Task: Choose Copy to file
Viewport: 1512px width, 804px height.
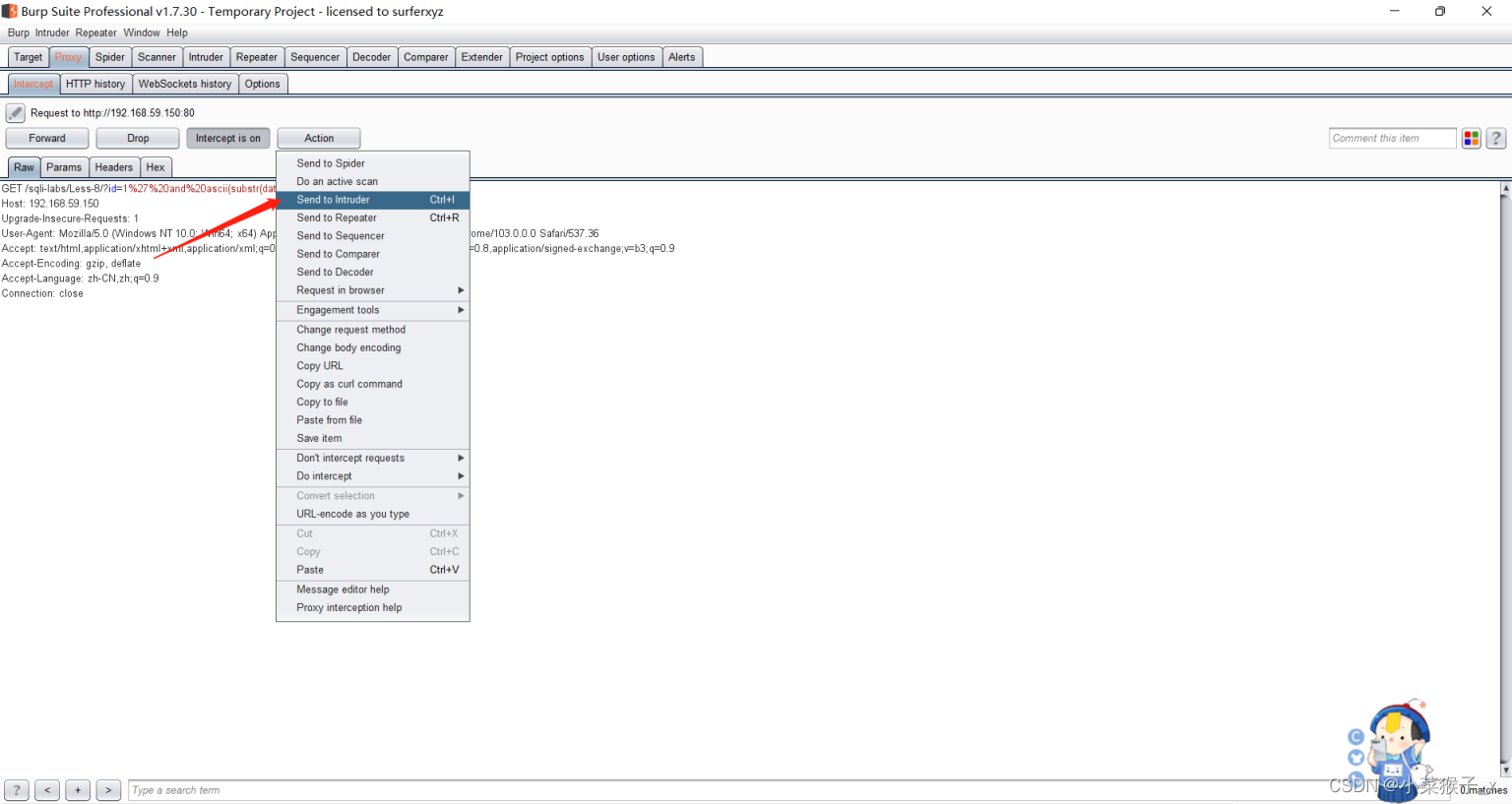Action: tap(373, 402)
